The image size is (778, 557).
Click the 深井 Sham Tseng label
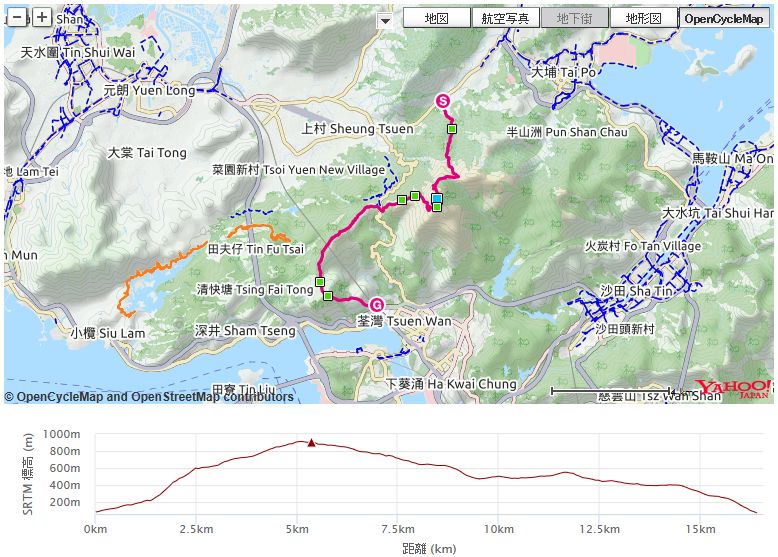point(245,331)
